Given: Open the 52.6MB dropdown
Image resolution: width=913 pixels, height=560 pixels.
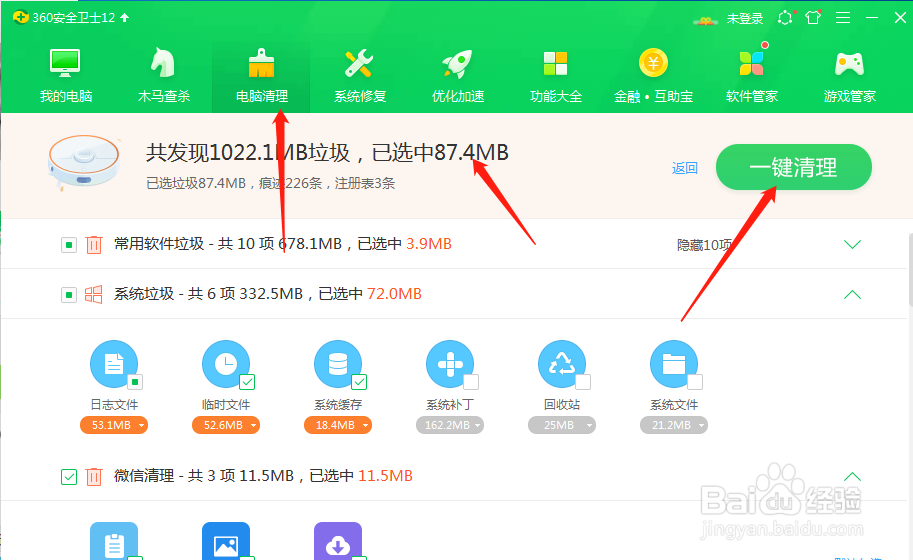Looking at the screenshot, I should [225, 426].
